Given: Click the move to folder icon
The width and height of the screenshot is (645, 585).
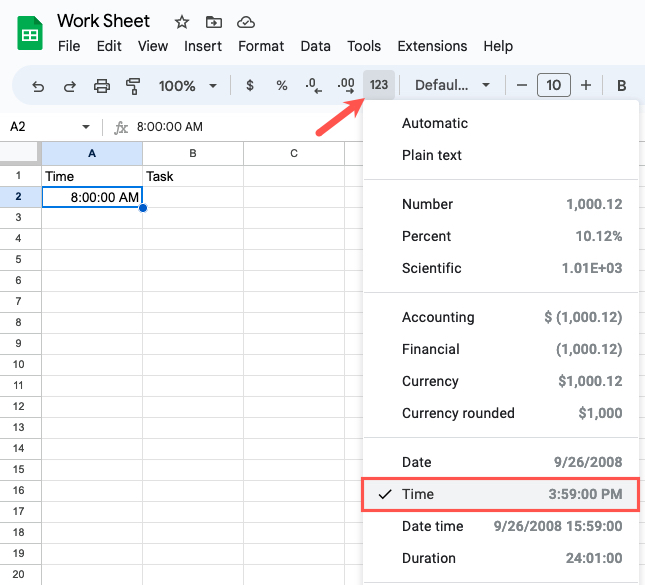Looking at the screenshot, I should pos(213,22).
